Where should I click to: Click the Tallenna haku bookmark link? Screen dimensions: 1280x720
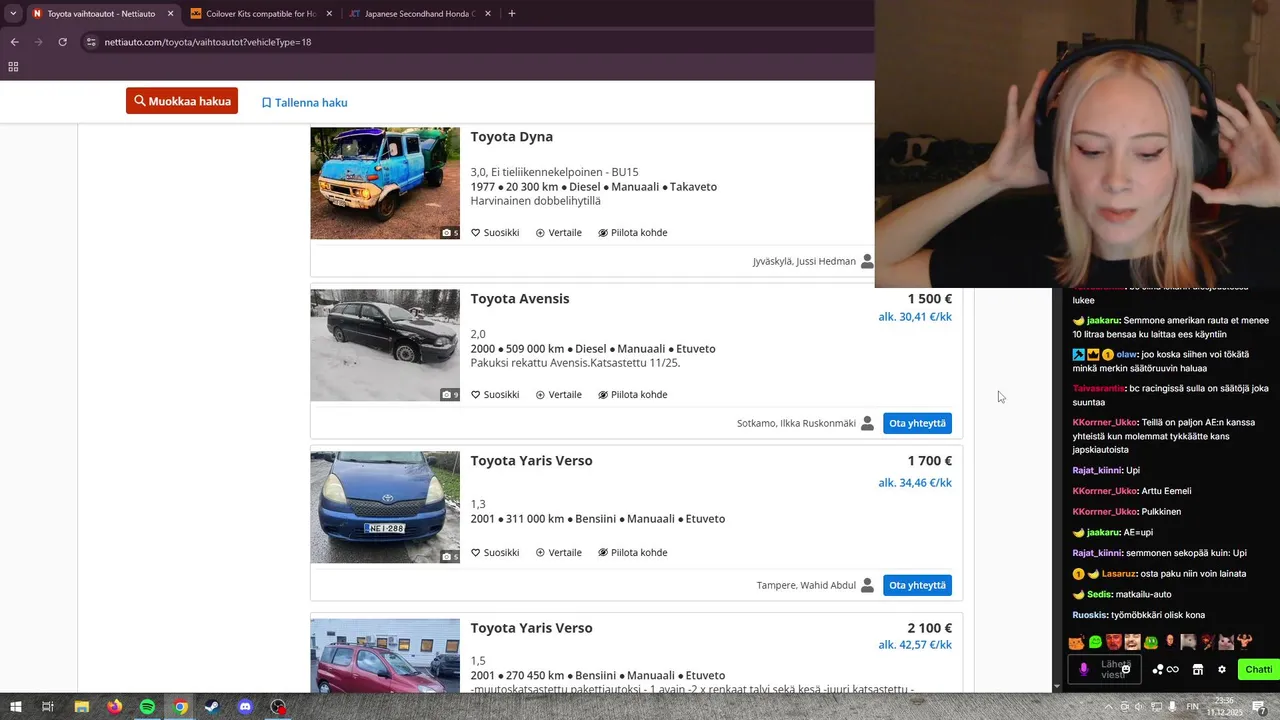click(x=305, y=102)
